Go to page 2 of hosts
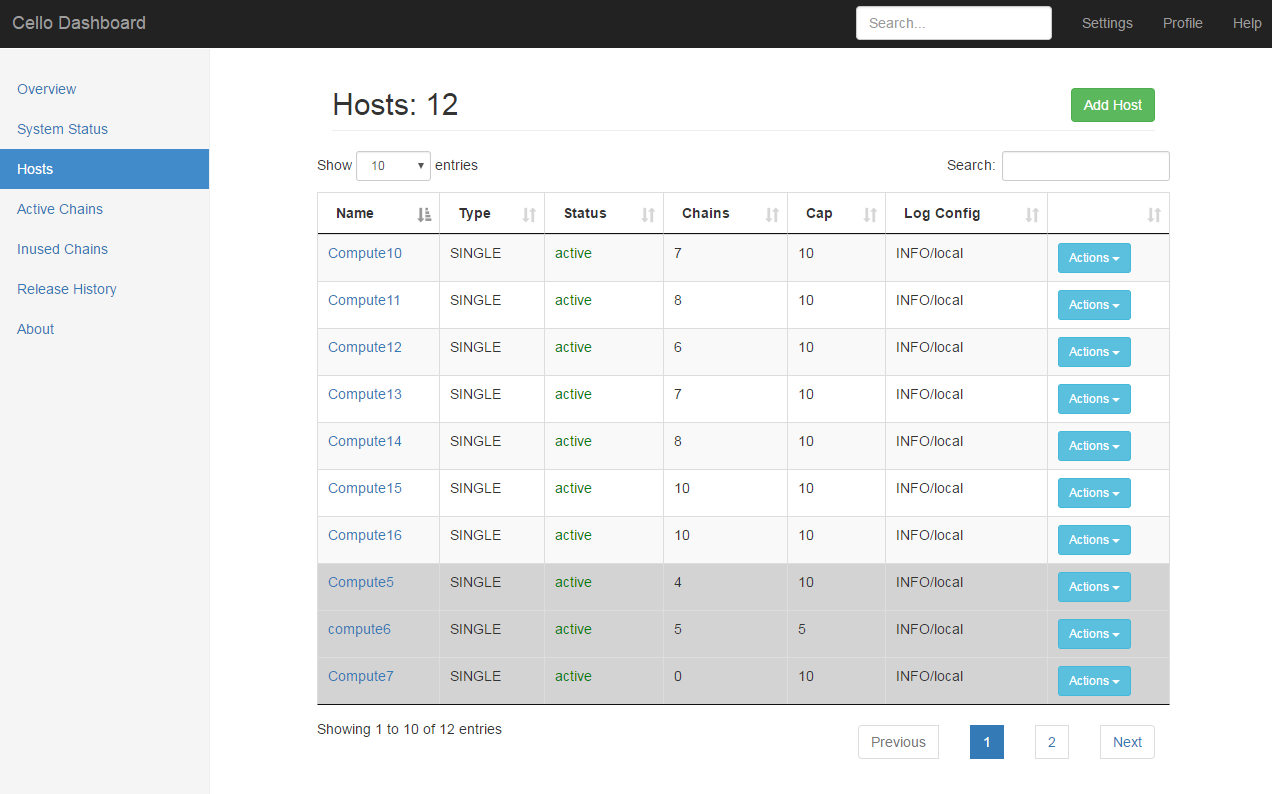The image size is (1272, 794). 1051,742
